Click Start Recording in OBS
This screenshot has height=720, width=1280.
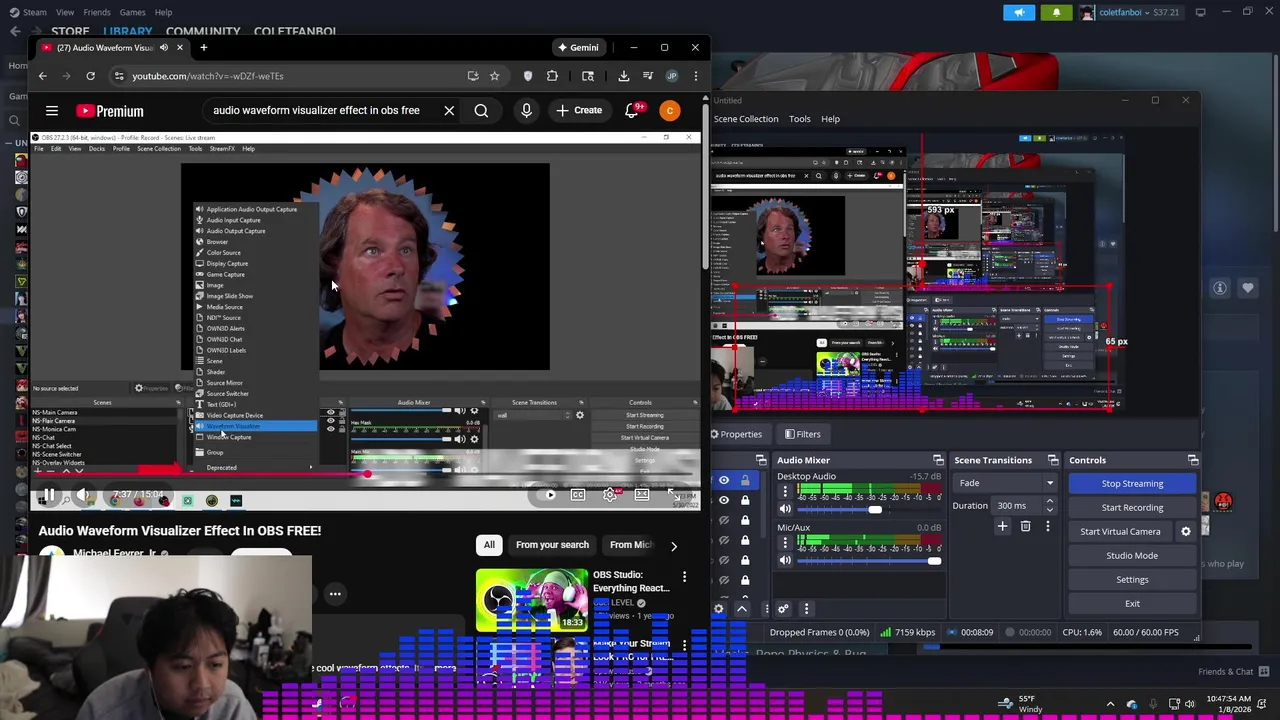(1132, 508)
